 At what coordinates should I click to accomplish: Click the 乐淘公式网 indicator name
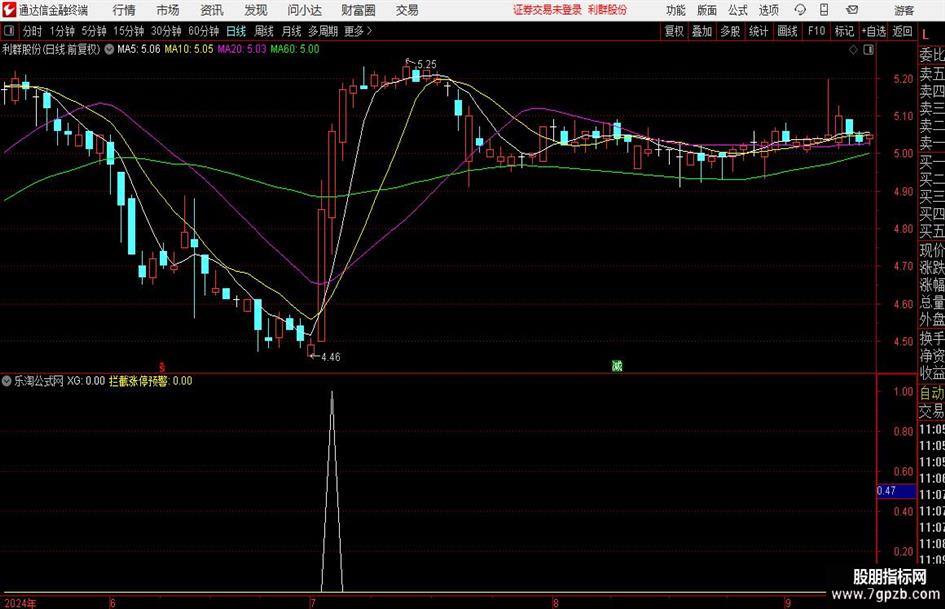coord(39,381)
